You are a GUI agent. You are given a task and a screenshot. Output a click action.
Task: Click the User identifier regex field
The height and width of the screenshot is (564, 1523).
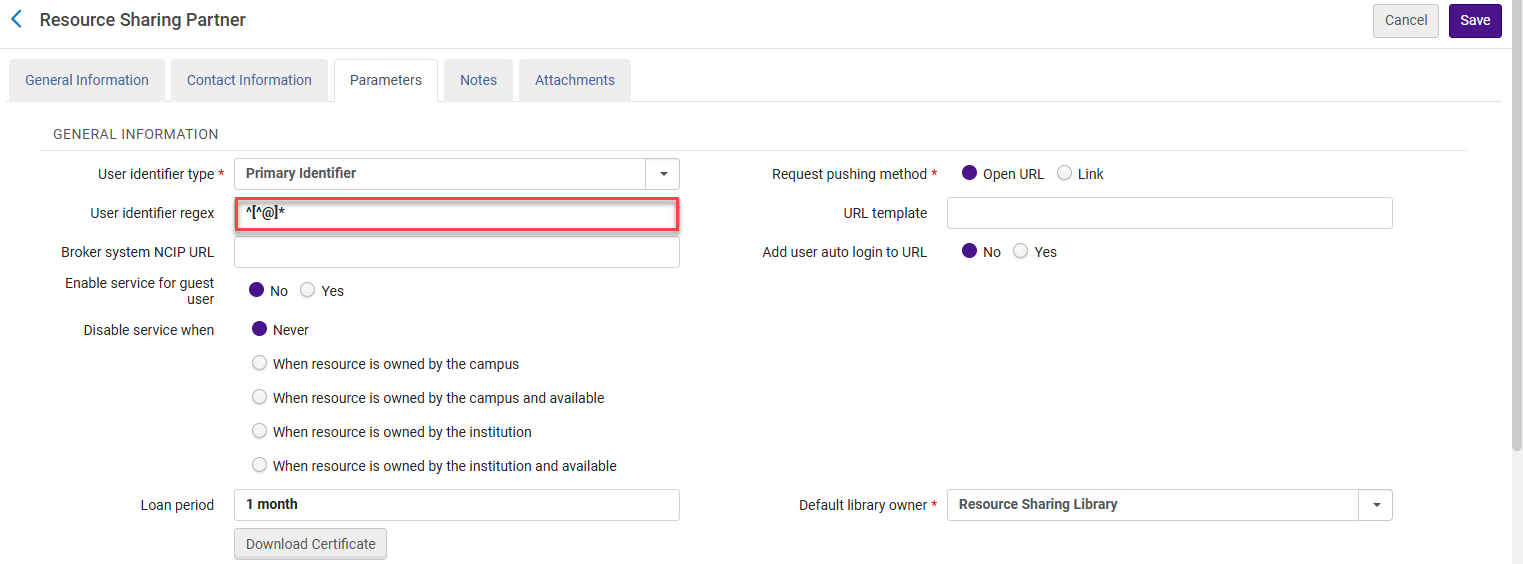tap(457, 214)
